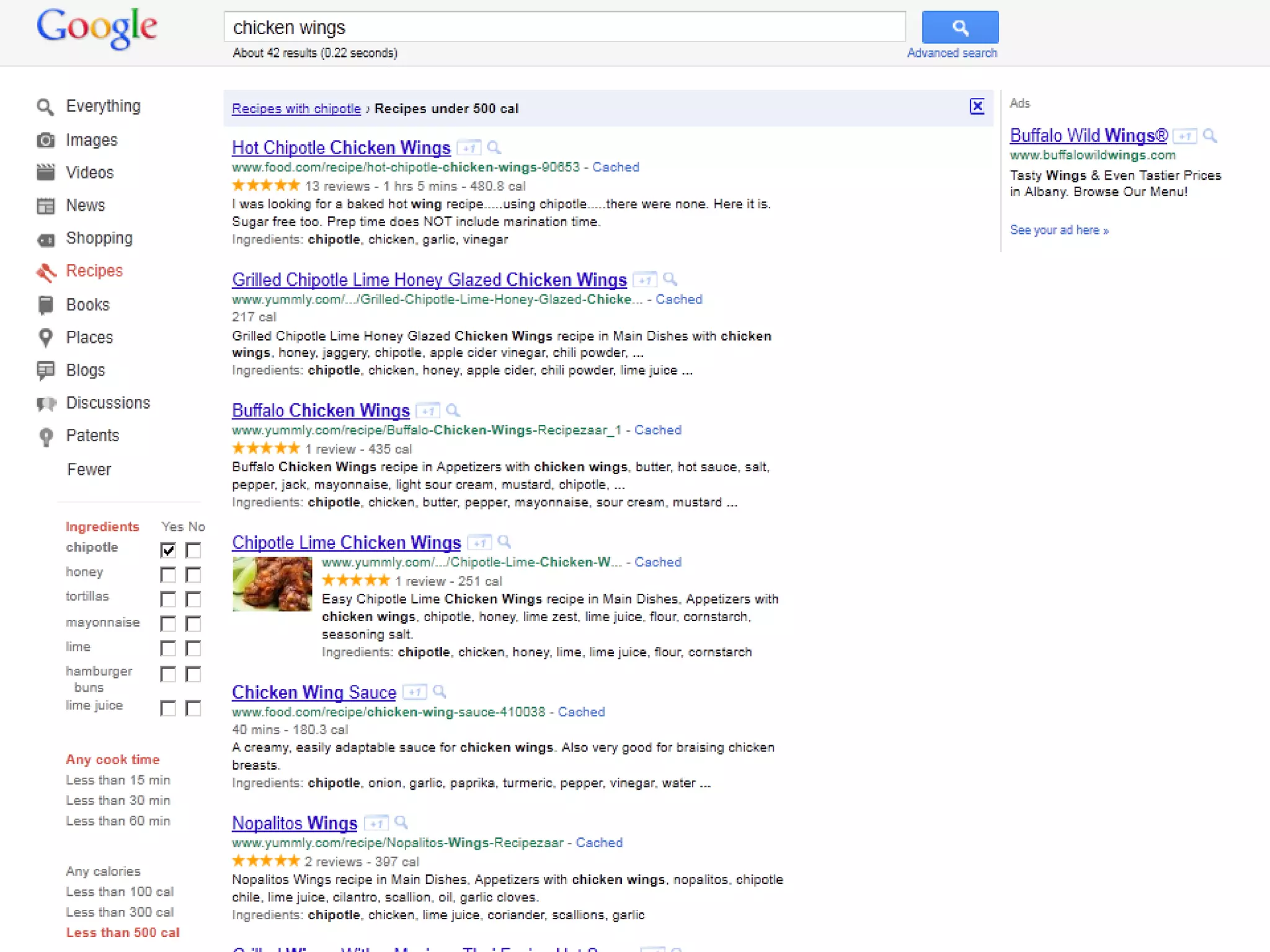Image resolution: width=1270 pixels, height=952 pixels.
Task: Click the Chipotle Lime Chicken Wings thumbnail
Action: click(x=272, y=584)
